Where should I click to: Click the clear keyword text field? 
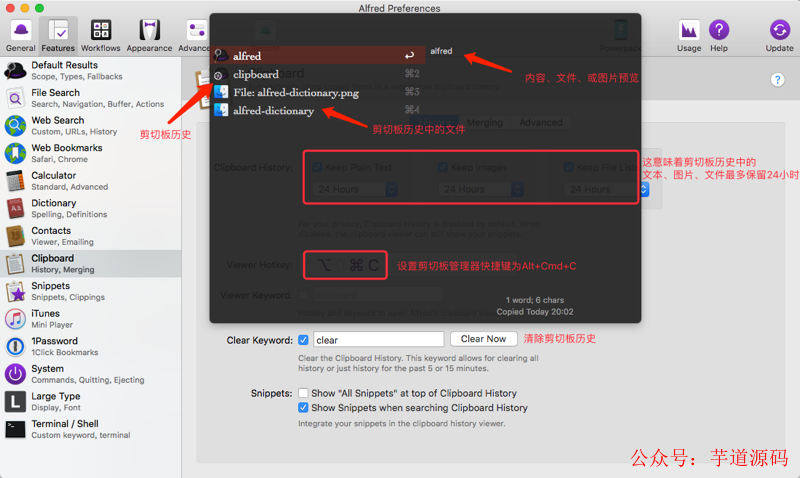click(378, 340)
